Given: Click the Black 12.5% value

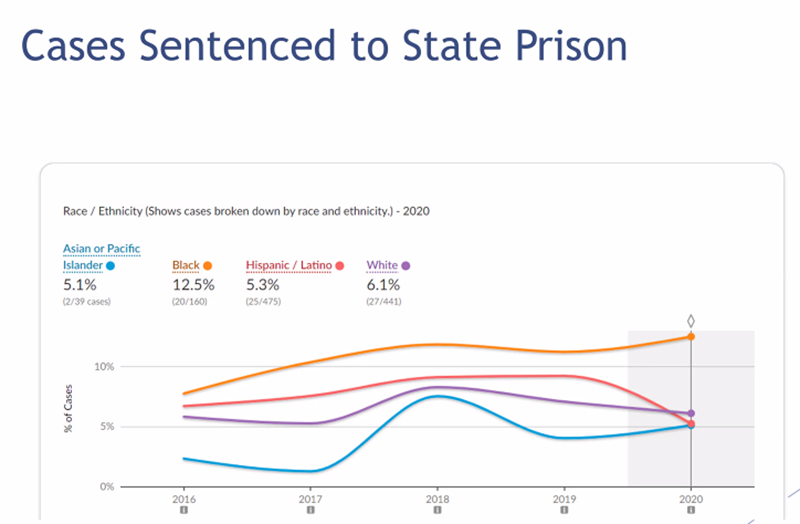Looking at the screenshot, I should [x=190, y=284].
